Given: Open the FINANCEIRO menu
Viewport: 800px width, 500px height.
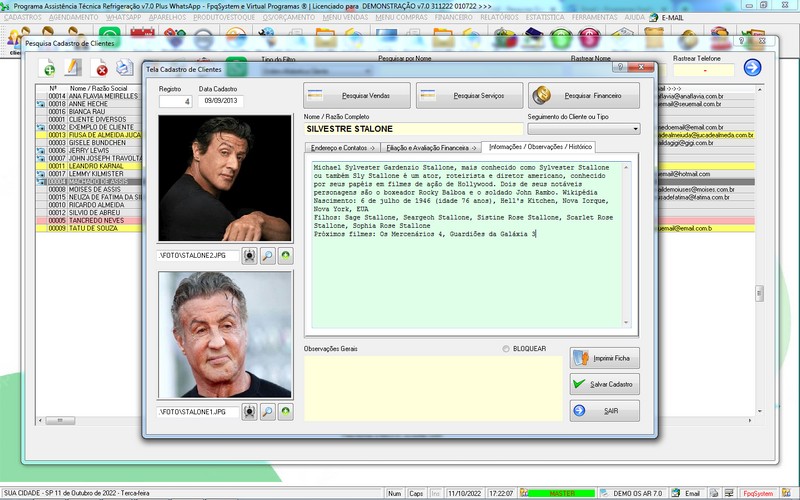Looking at the screenshot, I should [x=454, y=18].
